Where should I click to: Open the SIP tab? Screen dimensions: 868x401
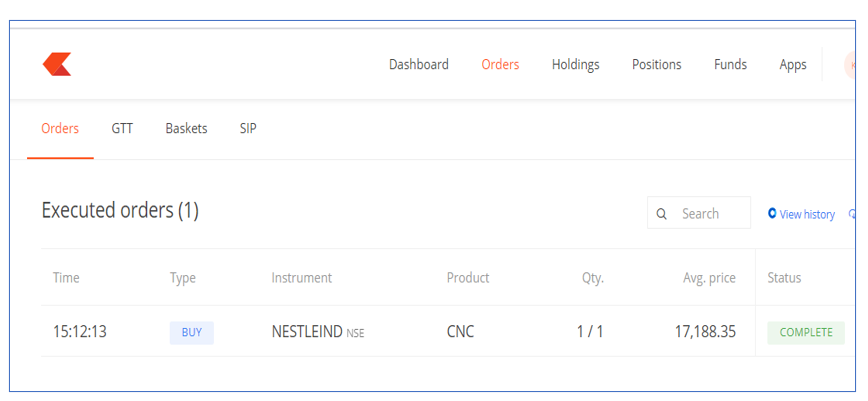(x=248, y=128)
